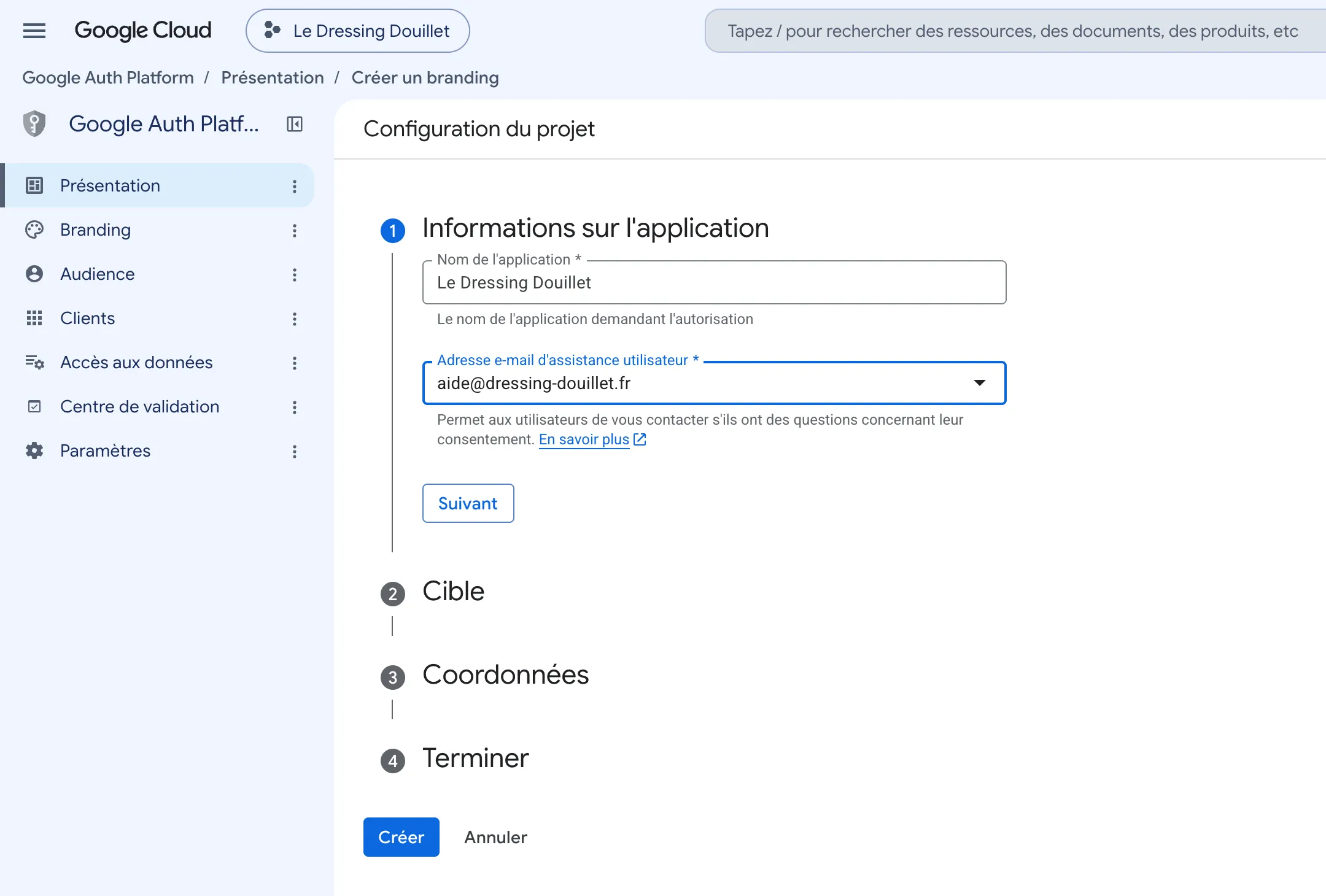Click the Google Auth Platf... sidebar title
The image size is (1326, 896).
164,124
